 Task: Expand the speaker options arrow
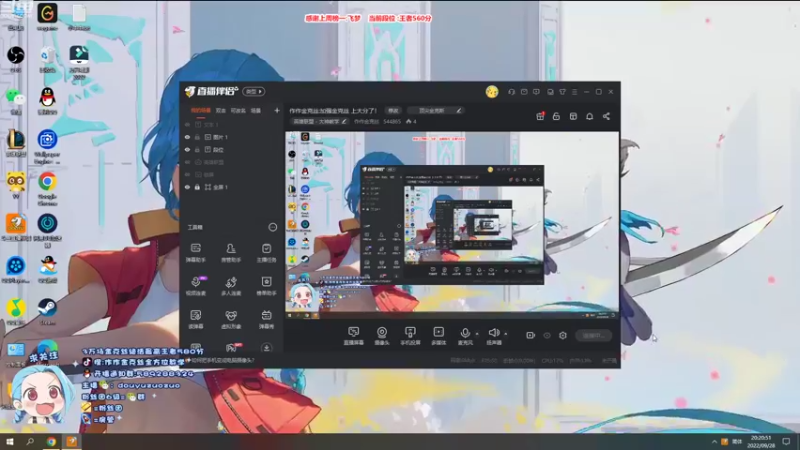pos(506,334)
